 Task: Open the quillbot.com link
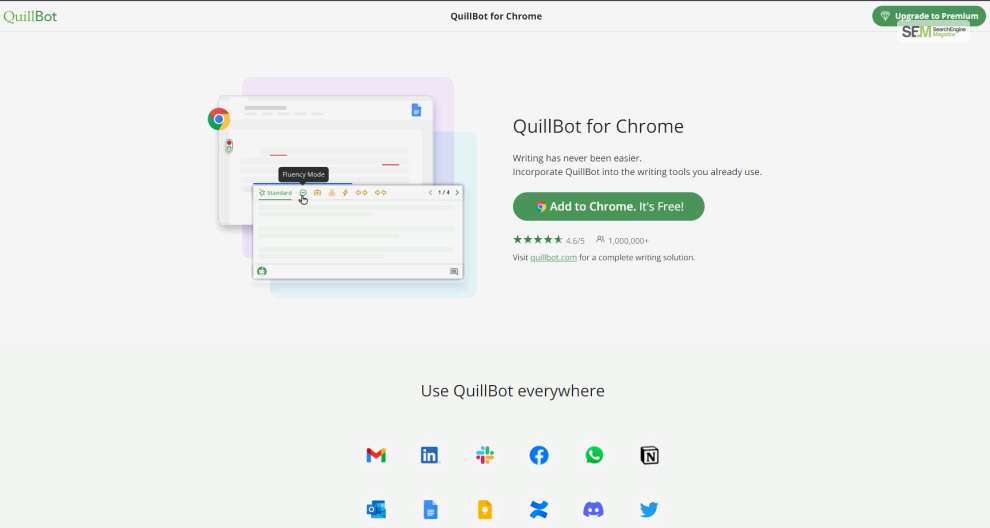(553, 258)
